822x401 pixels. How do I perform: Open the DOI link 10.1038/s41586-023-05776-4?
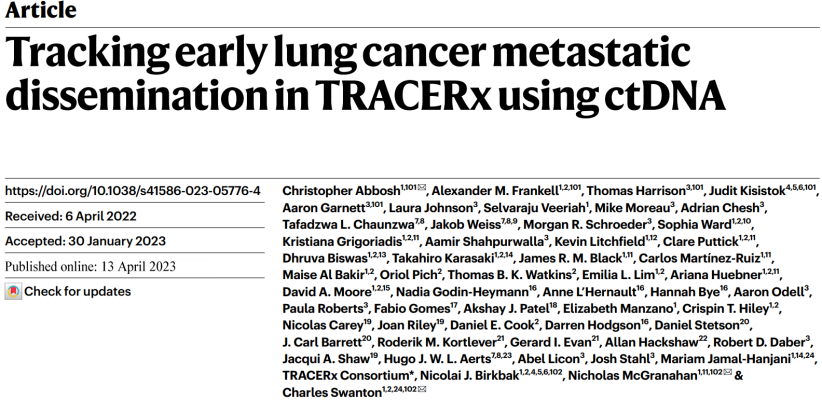click(133, 191)
